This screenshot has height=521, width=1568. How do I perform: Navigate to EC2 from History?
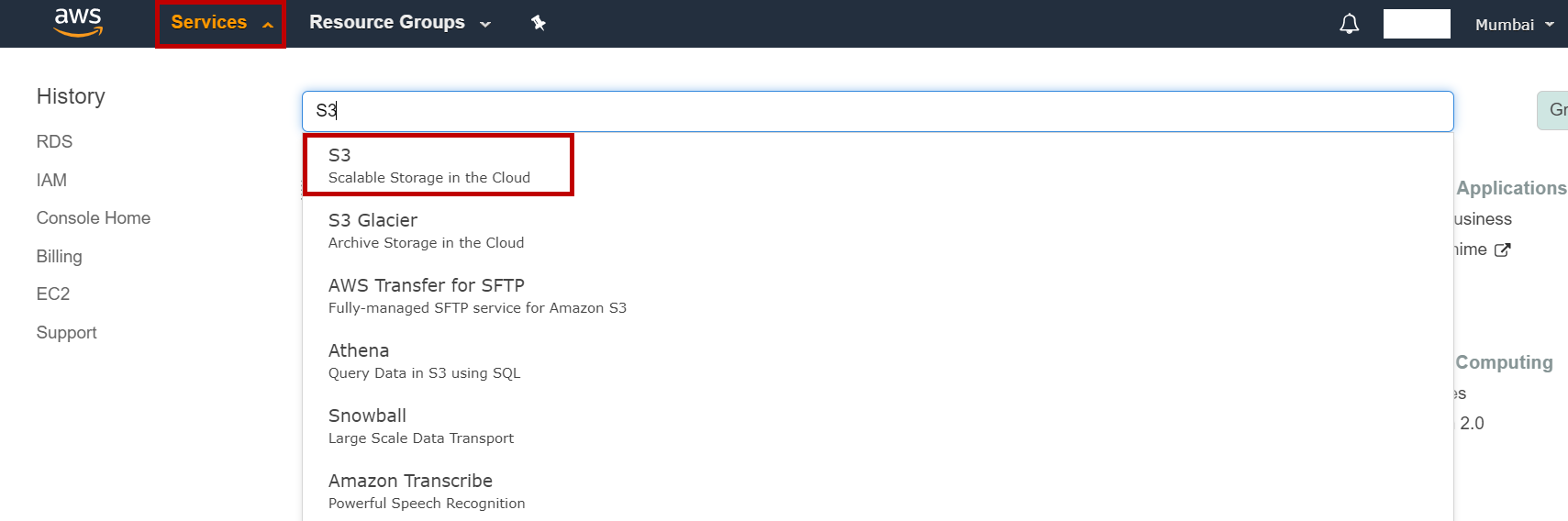[53, 294]
